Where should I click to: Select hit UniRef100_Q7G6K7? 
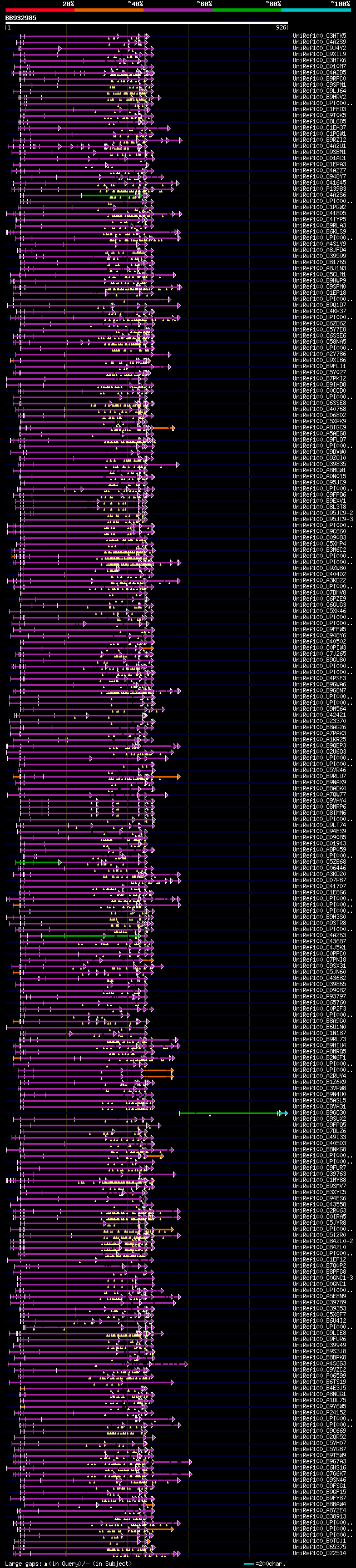[x=319, y=1473]
